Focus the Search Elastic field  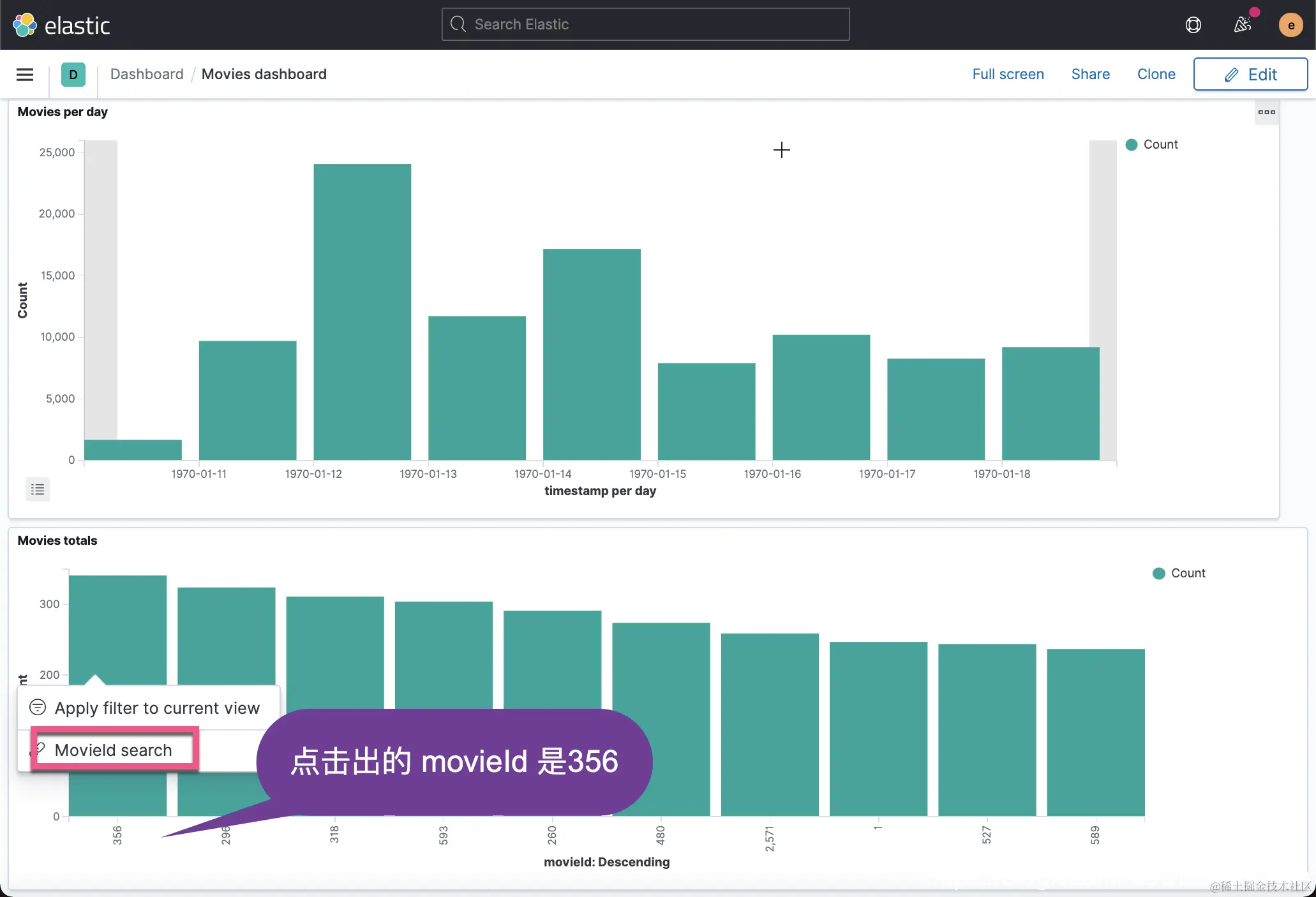point(645,25)
